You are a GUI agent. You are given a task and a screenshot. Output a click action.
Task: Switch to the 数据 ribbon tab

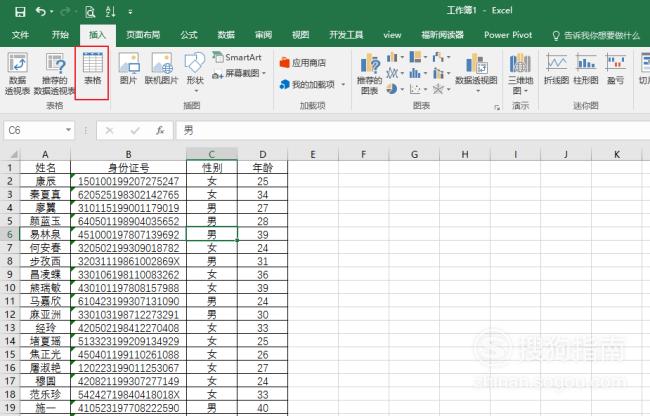click(226, 35)
